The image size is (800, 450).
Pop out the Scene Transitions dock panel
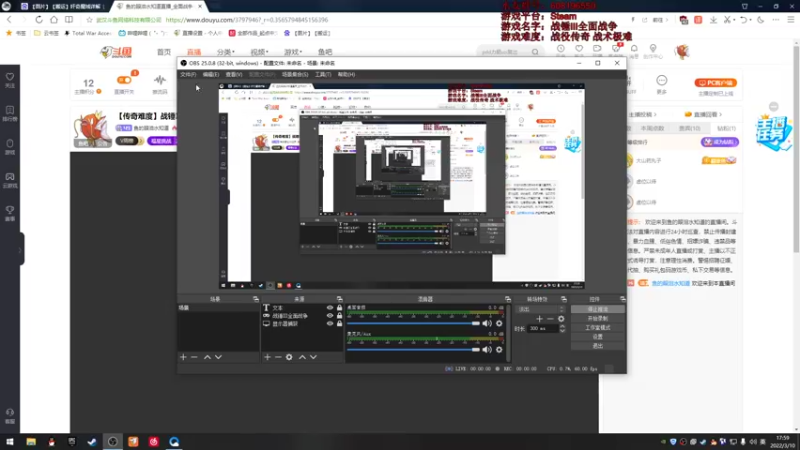tap(564, 299)
